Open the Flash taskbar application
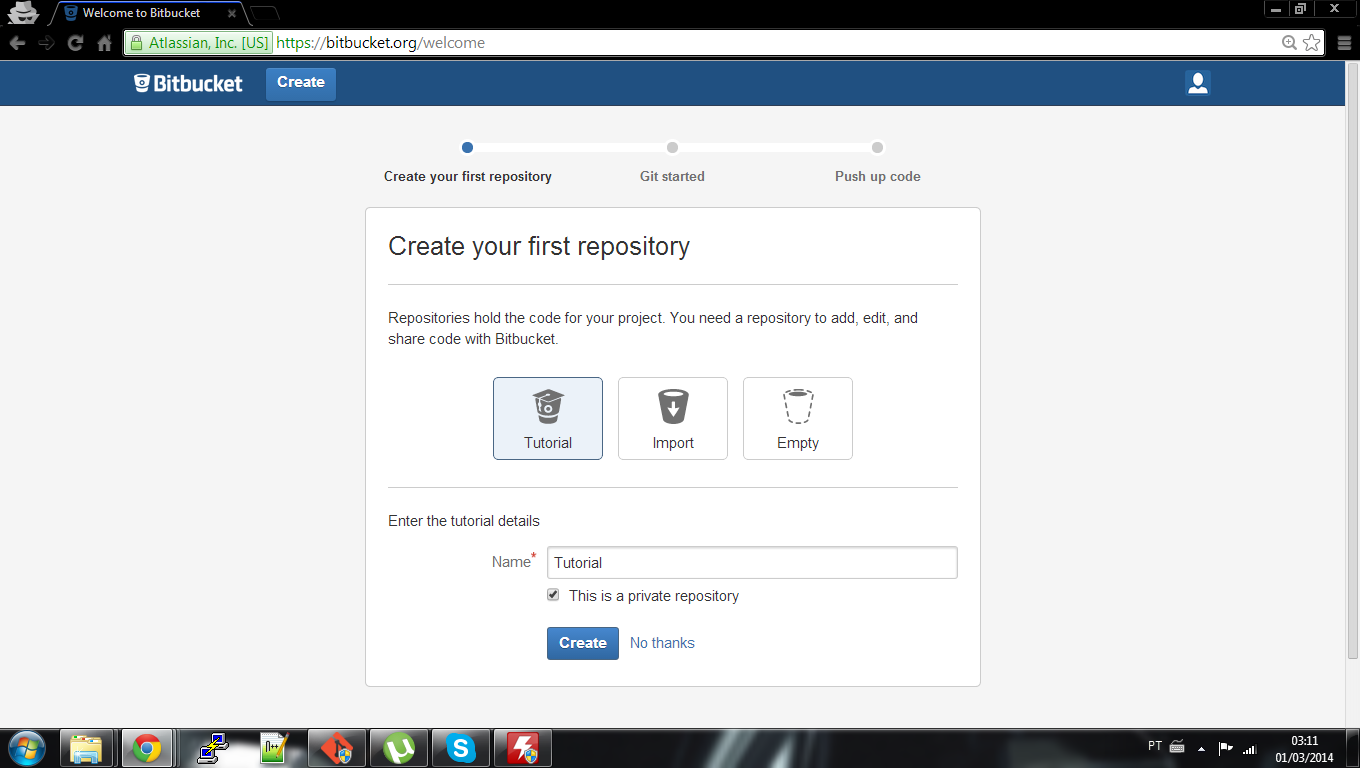 [522, 748]
